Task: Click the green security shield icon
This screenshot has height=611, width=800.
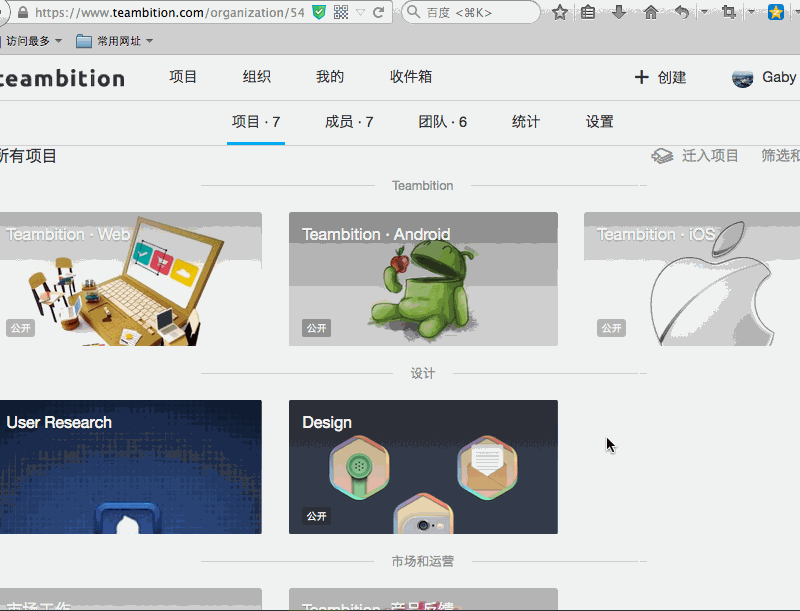Action: pyautogui.click(x=319, y=13)
